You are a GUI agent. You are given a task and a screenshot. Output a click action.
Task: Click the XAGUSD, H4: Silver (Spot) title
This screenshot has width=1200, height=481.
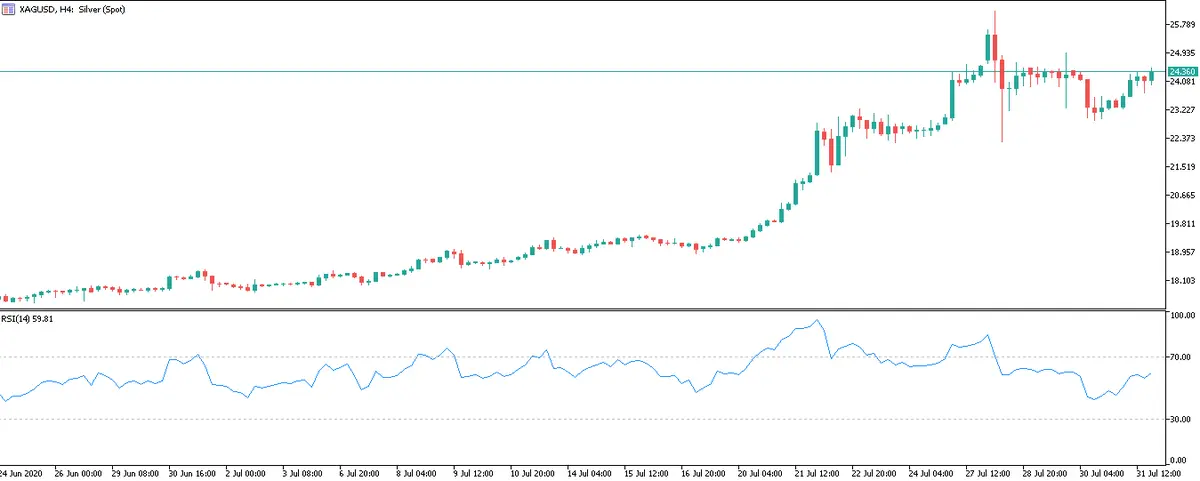point(72,9)
